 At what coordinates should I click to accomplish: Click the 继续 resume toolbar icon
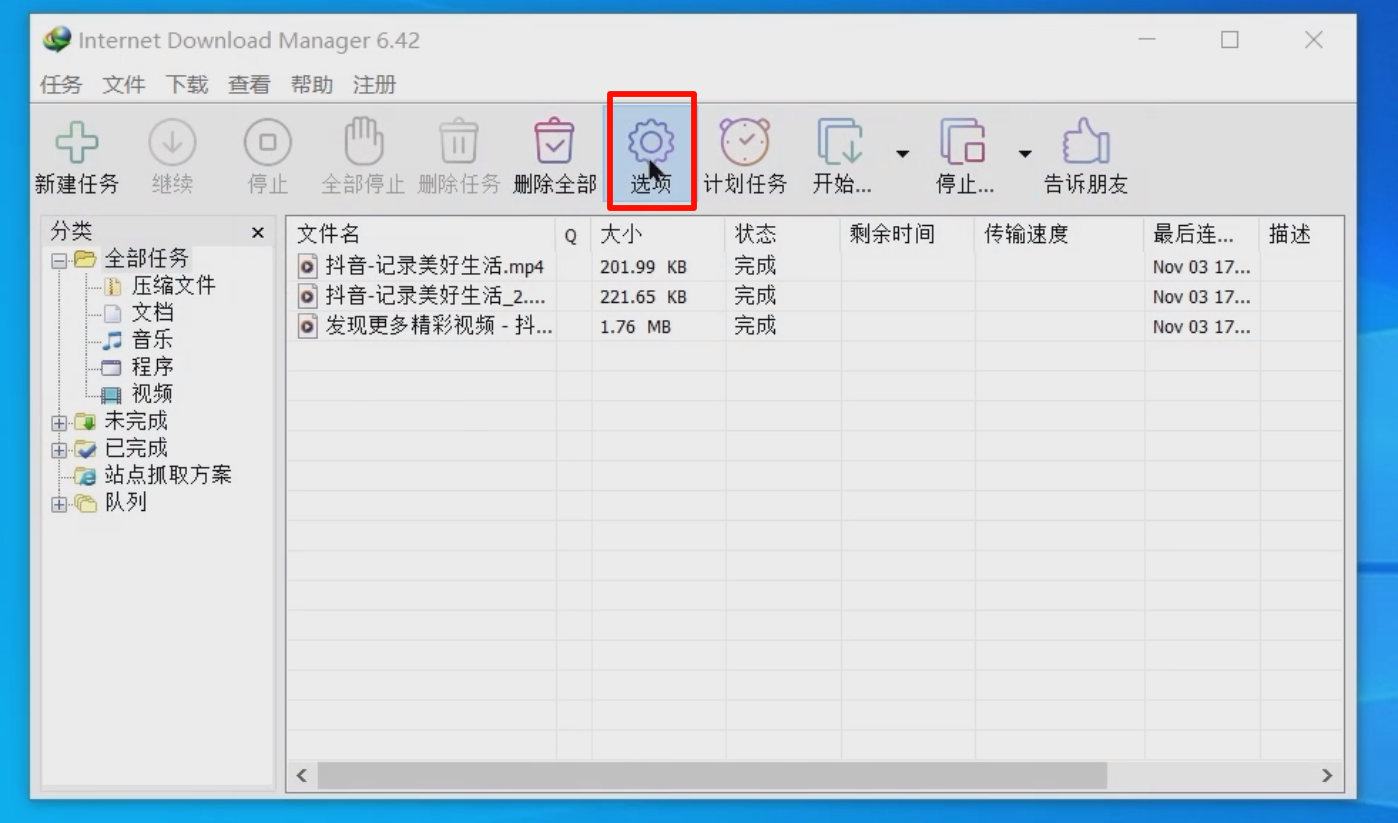172,143
